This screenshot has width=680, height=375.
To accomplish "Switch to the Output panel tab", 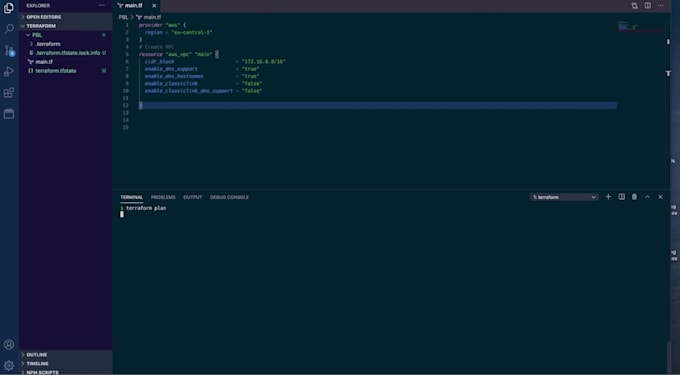I will click(x=193, y=197).
